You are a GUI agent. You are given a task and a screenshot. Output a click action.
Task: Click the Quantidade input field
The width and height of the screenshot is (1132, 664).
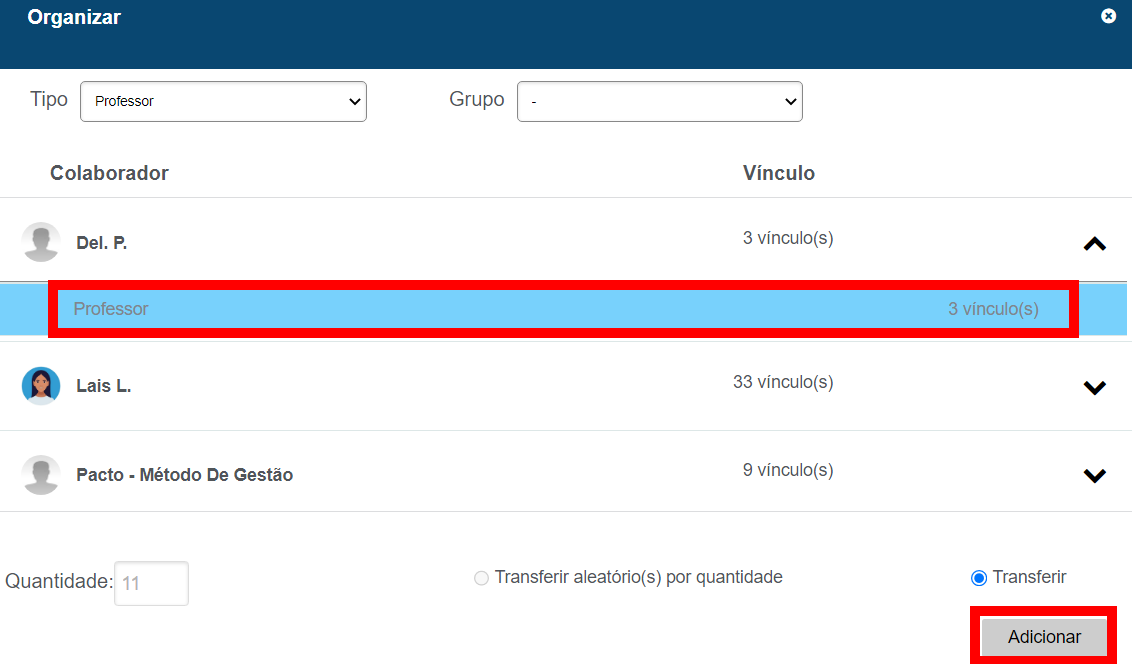click(x=151, y=583)
